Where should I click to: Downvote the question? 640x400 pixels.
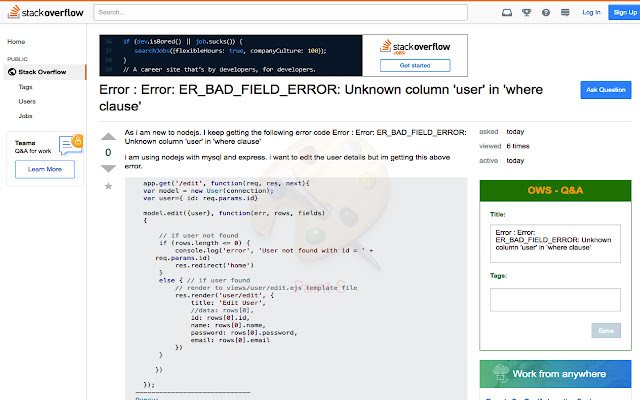point(109,167)
